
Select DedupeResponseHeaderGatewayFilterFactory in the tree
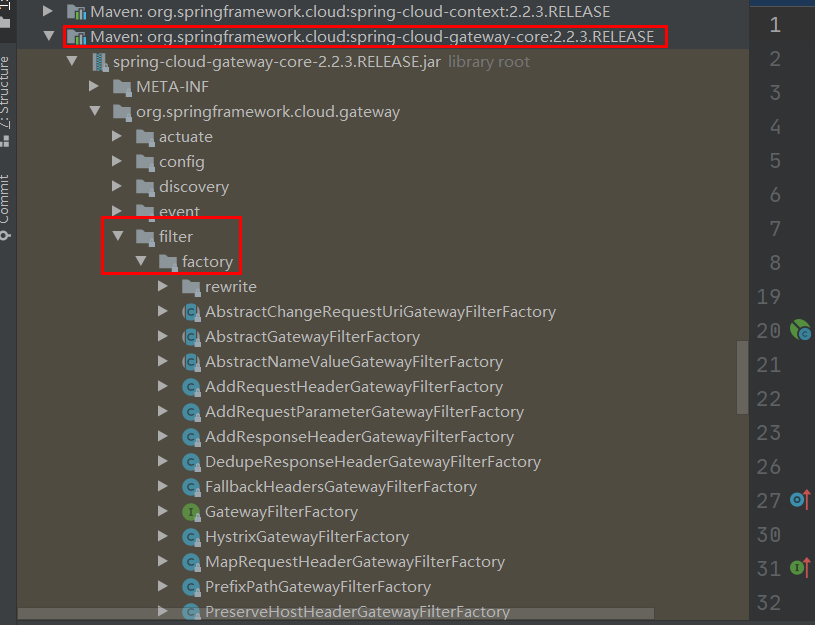pos(373,461)
